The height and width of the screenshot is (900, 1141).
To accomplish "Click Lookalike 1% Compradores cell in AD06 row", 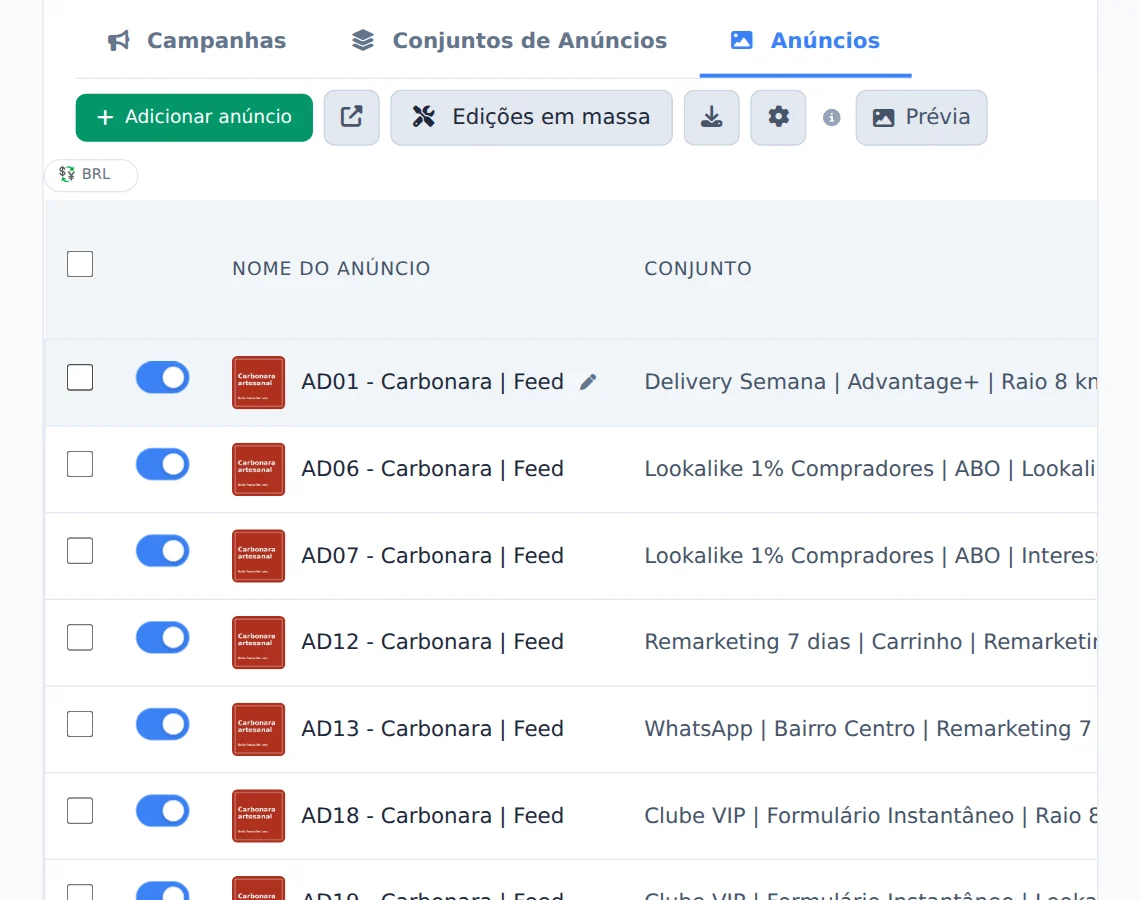I will 870,469.
